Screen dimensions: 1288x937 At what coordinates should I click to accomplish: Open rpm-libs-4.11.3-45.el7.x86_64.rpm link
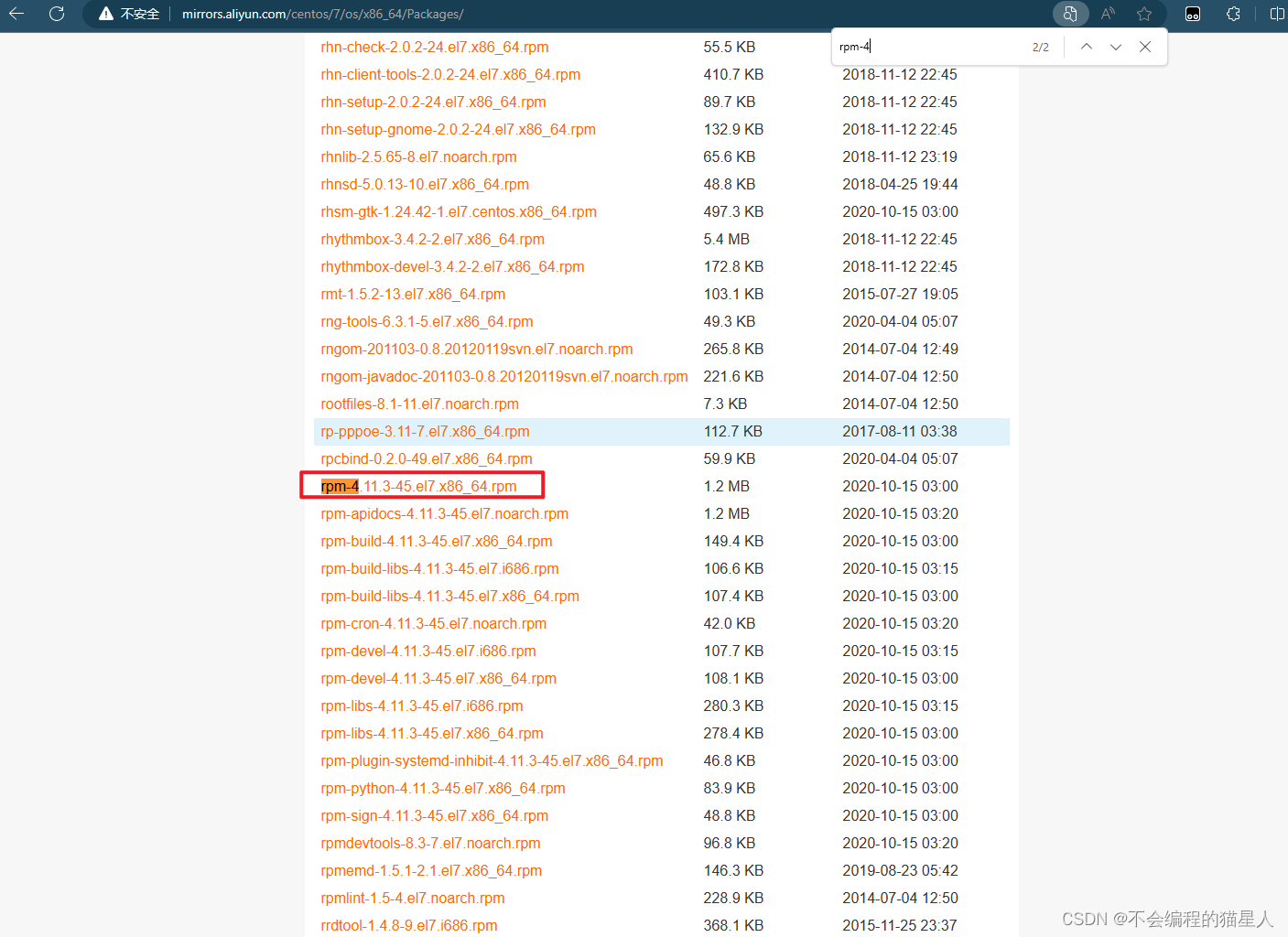[x=432, y=733]
